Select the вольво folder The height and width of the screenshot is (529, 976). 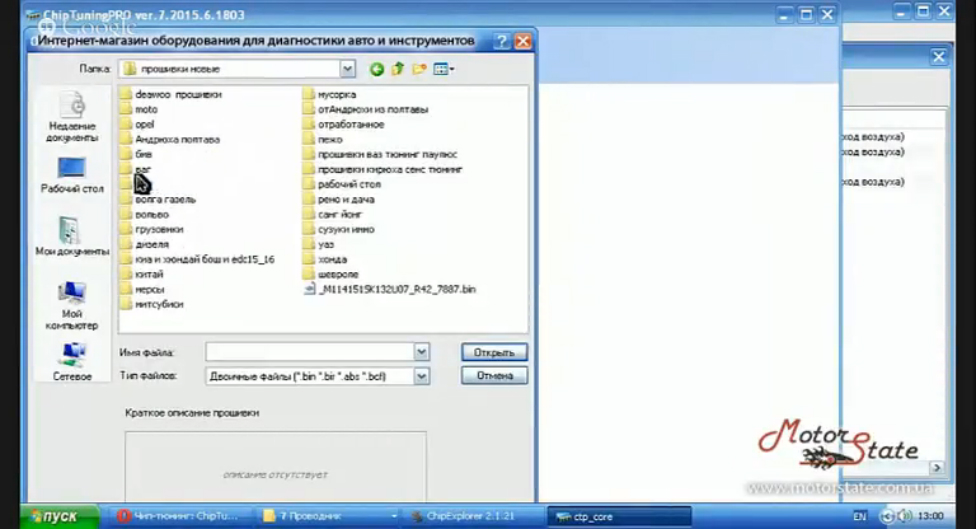click(x=145, y=214)
